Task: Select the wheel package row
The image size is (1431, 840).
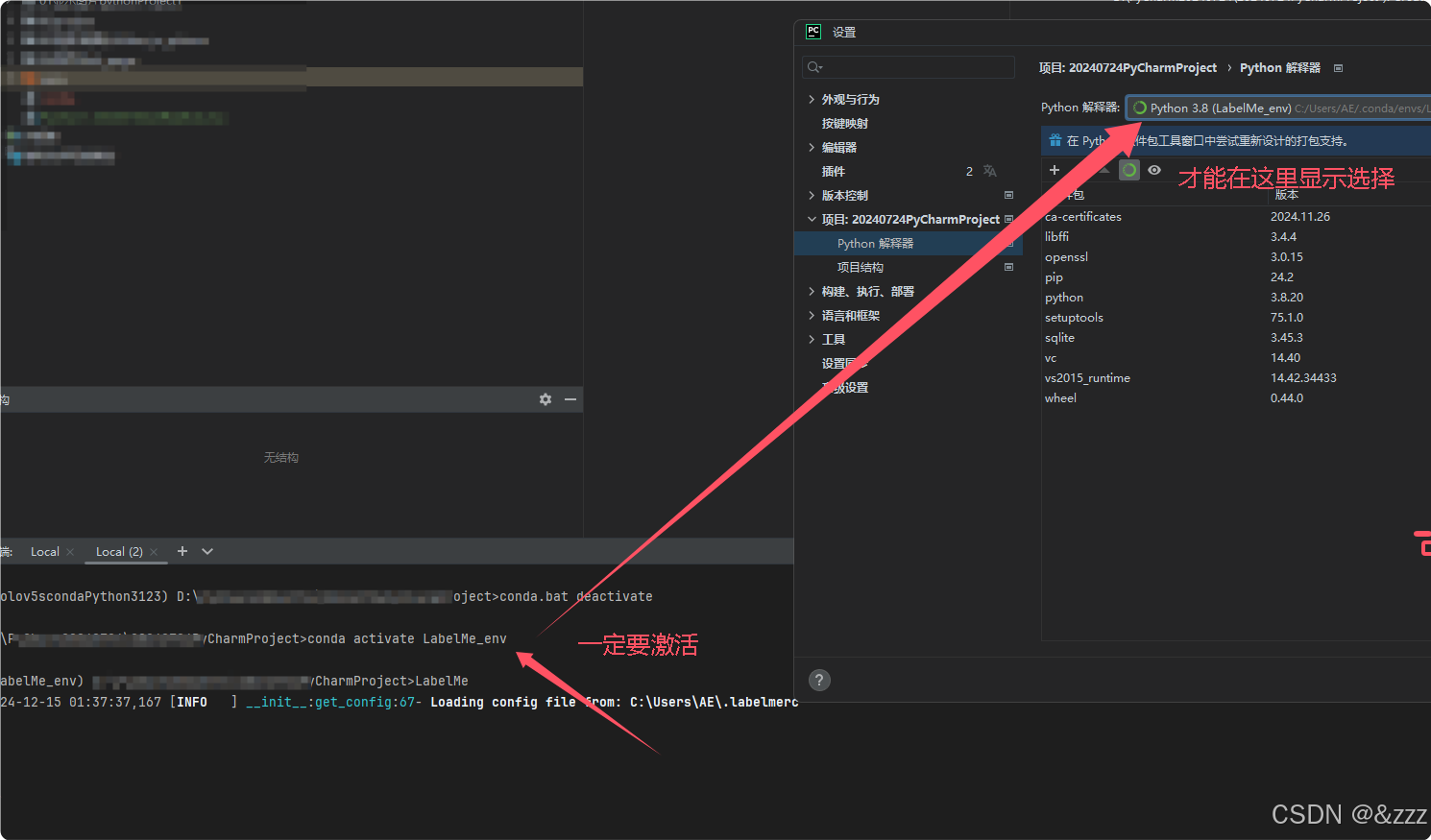Action: coord(1236,398)
